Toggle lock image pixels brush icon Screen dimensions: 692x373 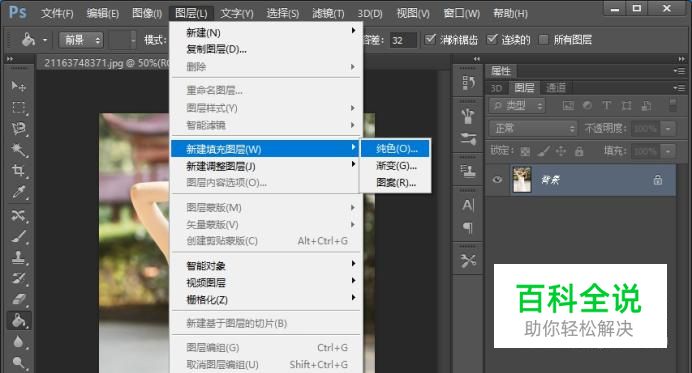click(x=543, y=152)
